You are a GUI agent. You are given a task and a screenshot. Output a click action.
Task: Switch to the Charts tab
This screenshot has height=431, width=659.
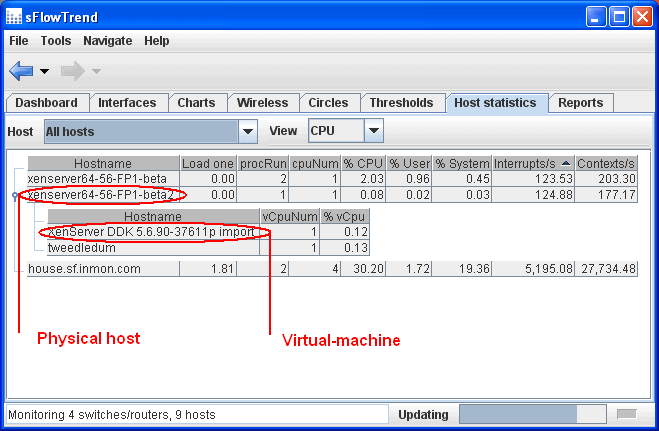(196, 103)
